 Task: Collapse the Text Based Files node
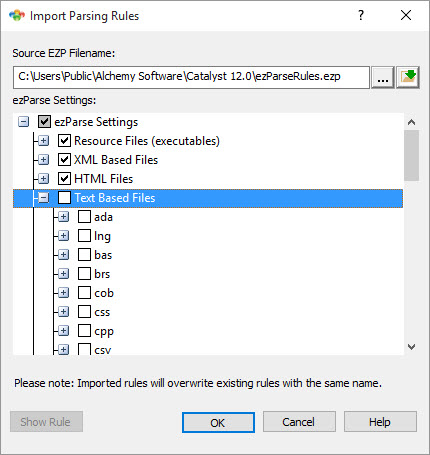[43, 198]
